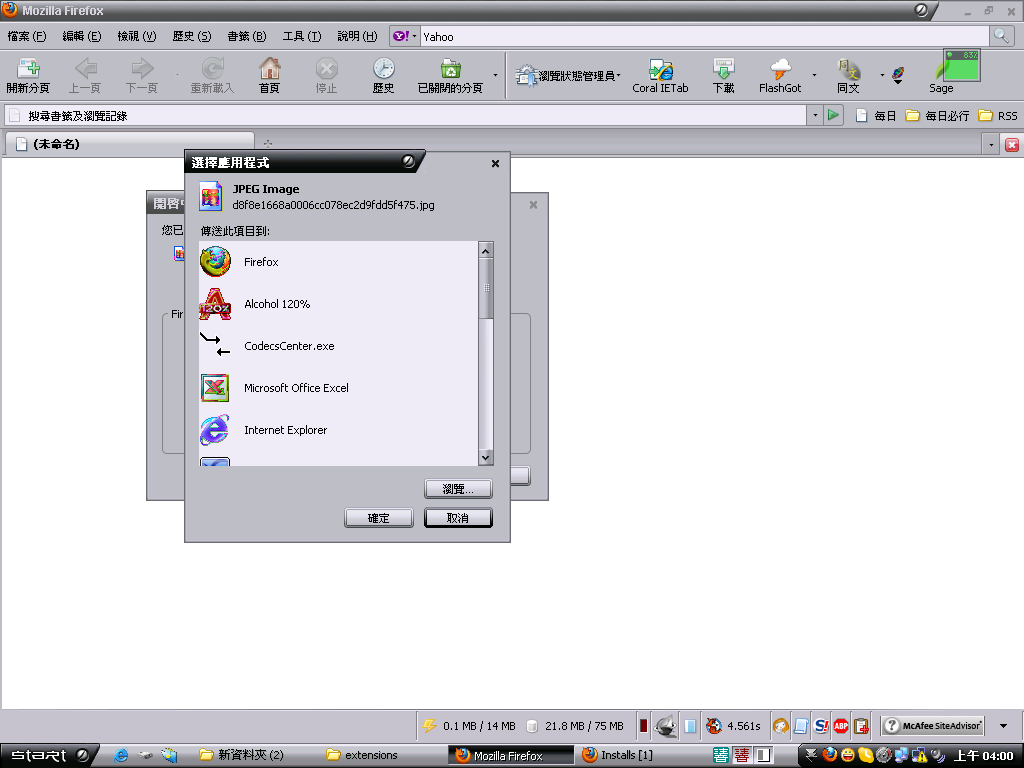Click the Adblock Plus status bar icon
This screenshot has width=1024, height=768.
tap(841, 726)
